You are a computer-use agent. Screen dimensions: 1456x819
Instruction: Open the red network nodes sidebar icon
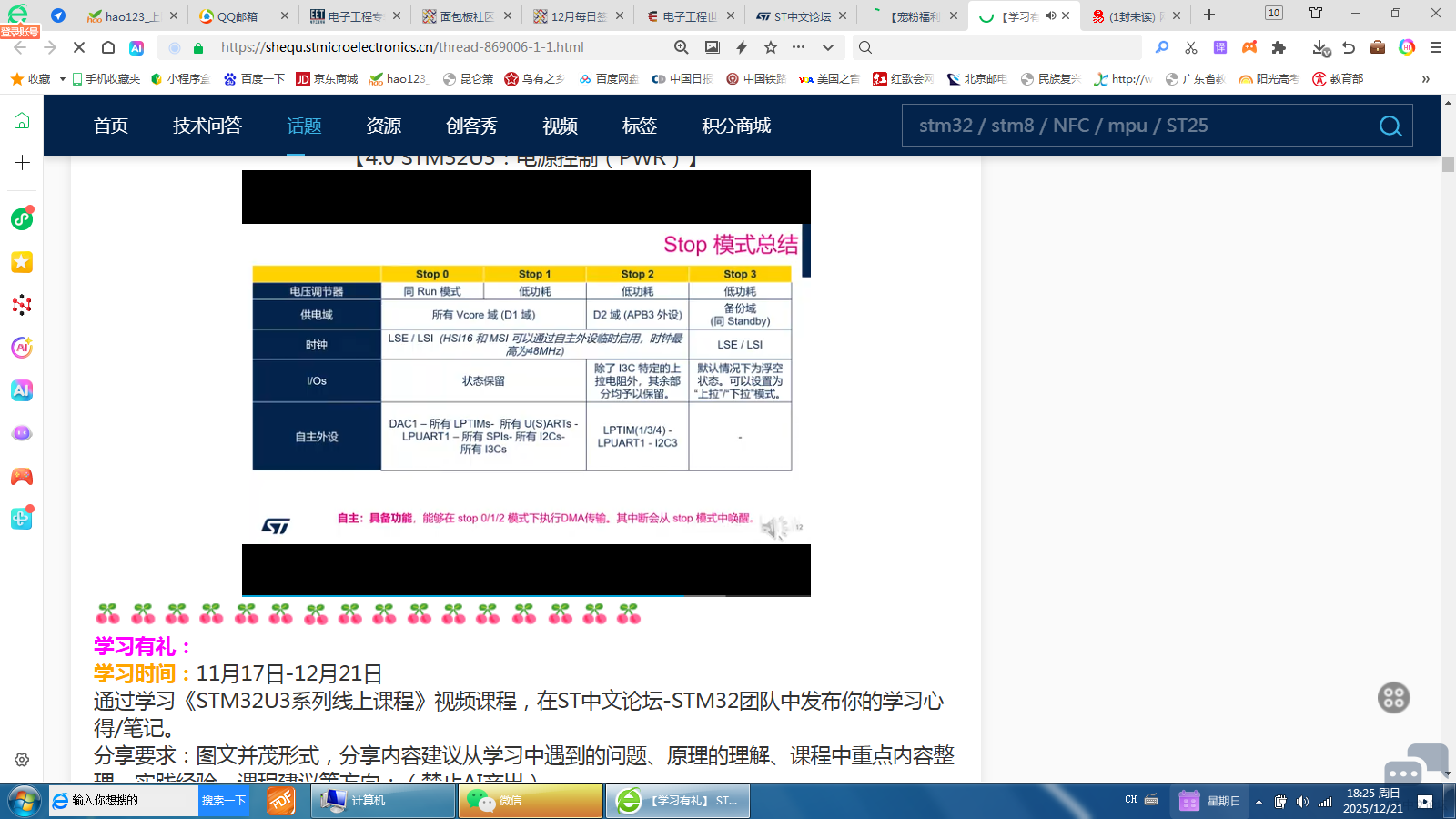click(x=22, y=305)
